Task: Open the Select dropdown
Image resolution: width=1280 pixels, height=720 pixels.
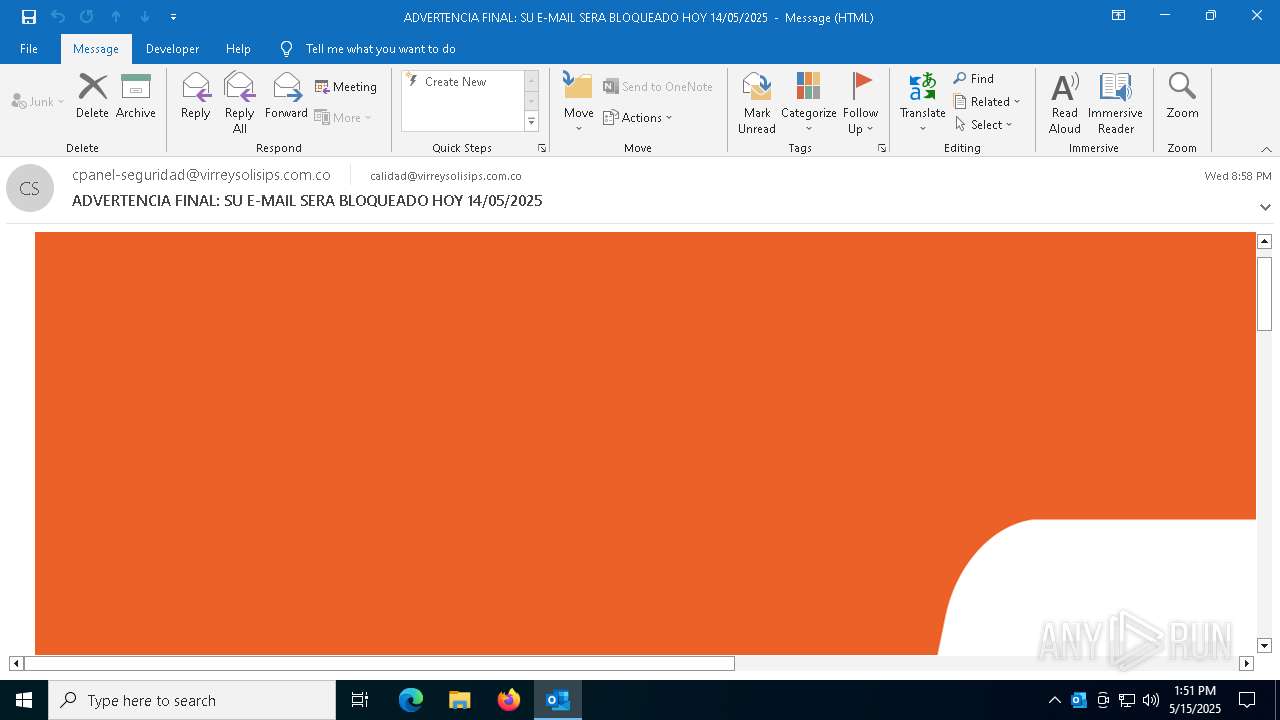Action: [x=984, y=125]
